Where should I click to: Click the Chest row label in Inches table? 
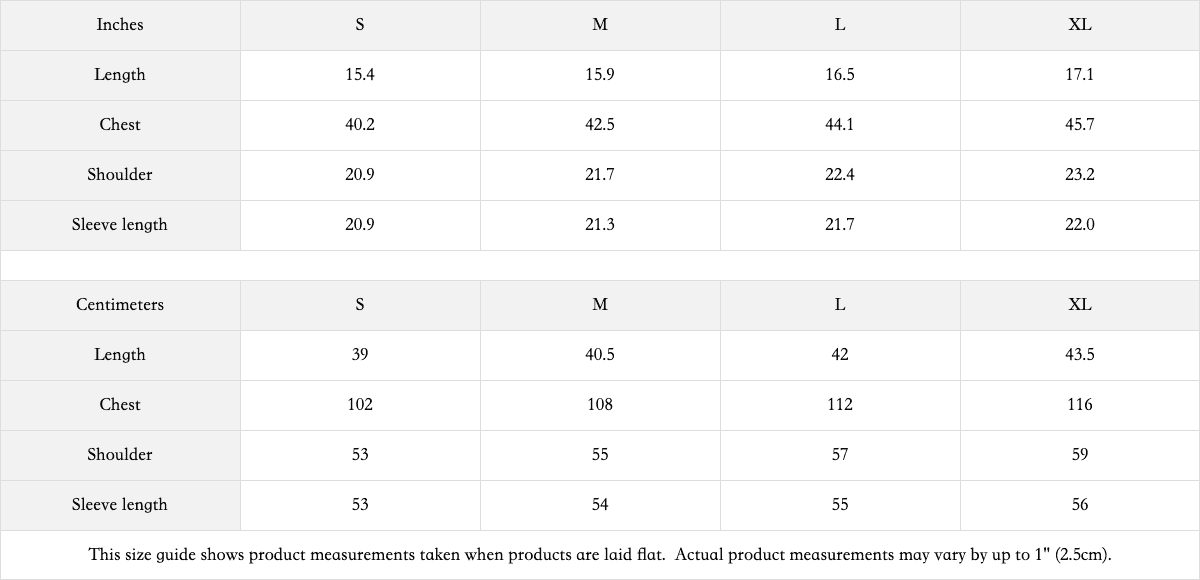point(120,125)
